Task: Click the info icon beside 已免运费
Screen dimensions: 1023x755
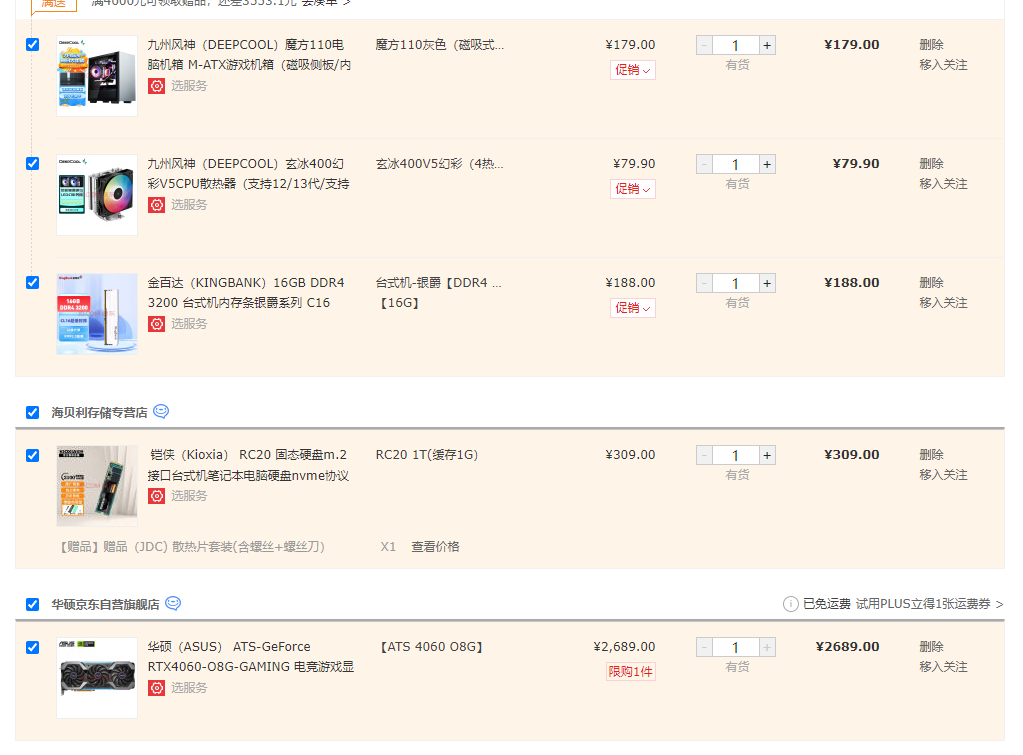Action: (790, 604)
